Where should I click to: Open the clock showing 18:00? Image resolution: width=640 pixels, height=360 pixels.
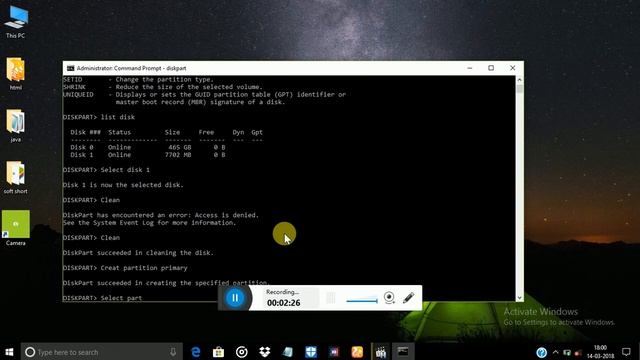pyautogui.click(x=600, y=352)
